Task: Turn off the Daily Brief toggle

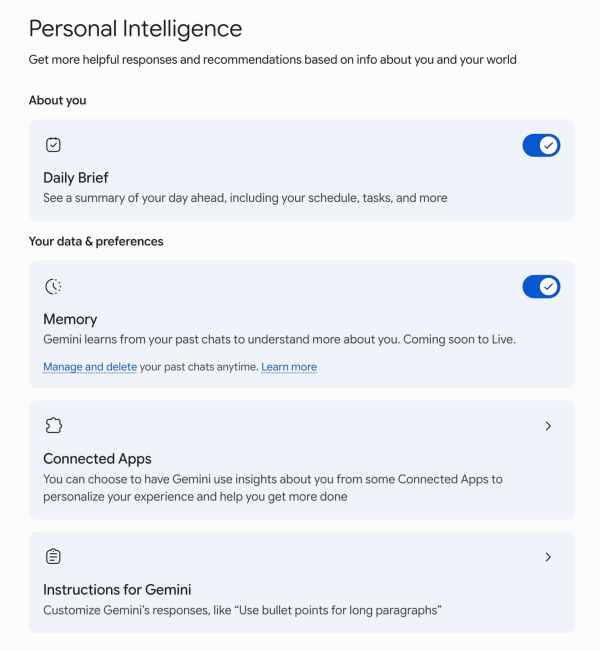Action: 541,145
